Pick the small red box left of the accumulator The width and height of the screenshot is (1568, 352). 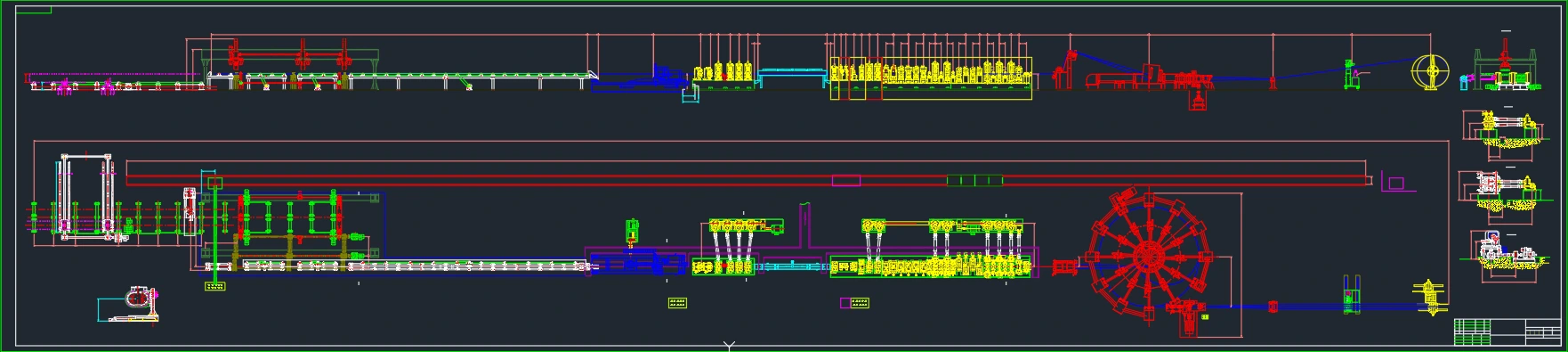click(1063, 266)
